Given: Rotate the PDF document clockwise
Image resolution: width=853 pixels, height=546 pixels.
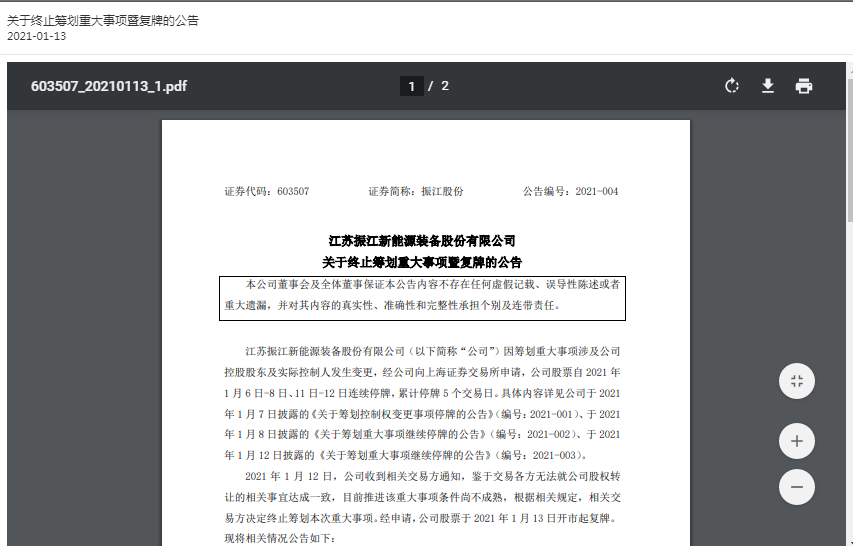Looking at the screenshot, I should [x=732, y=86].
